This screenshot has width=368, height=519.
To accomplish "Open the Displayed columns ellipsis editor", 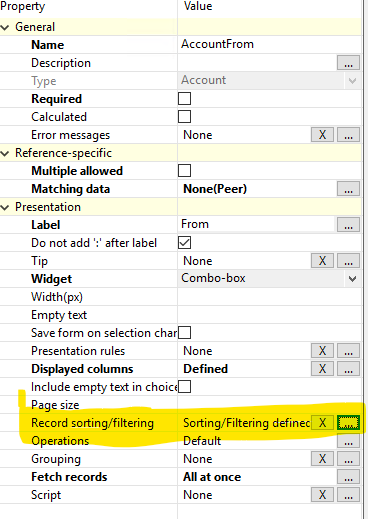I will point(348,369).
